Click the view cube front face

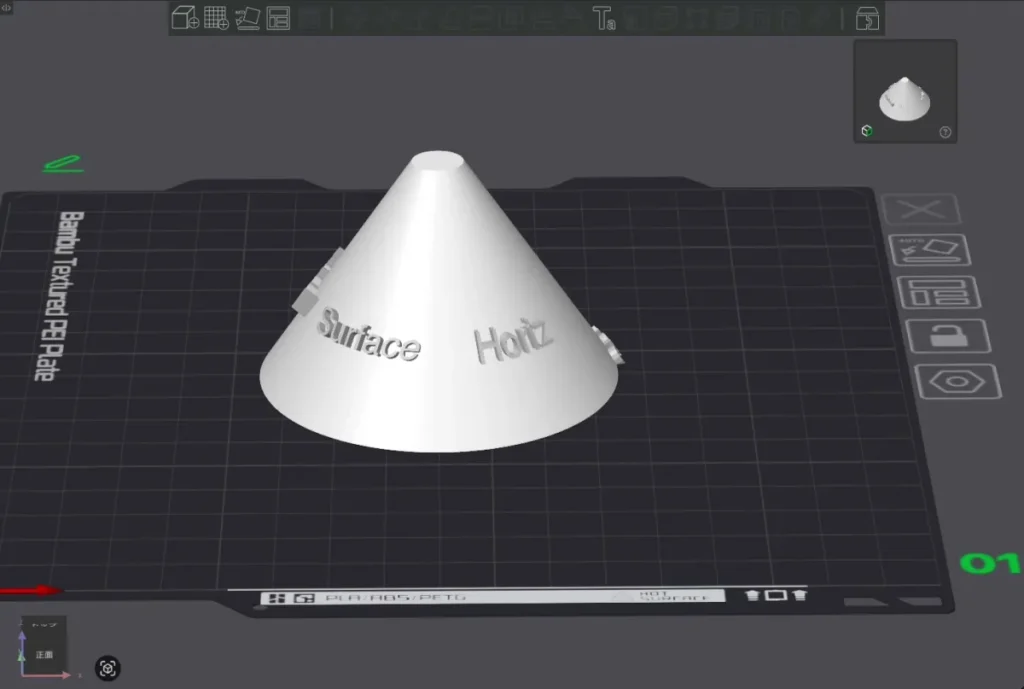coord(44,654)
